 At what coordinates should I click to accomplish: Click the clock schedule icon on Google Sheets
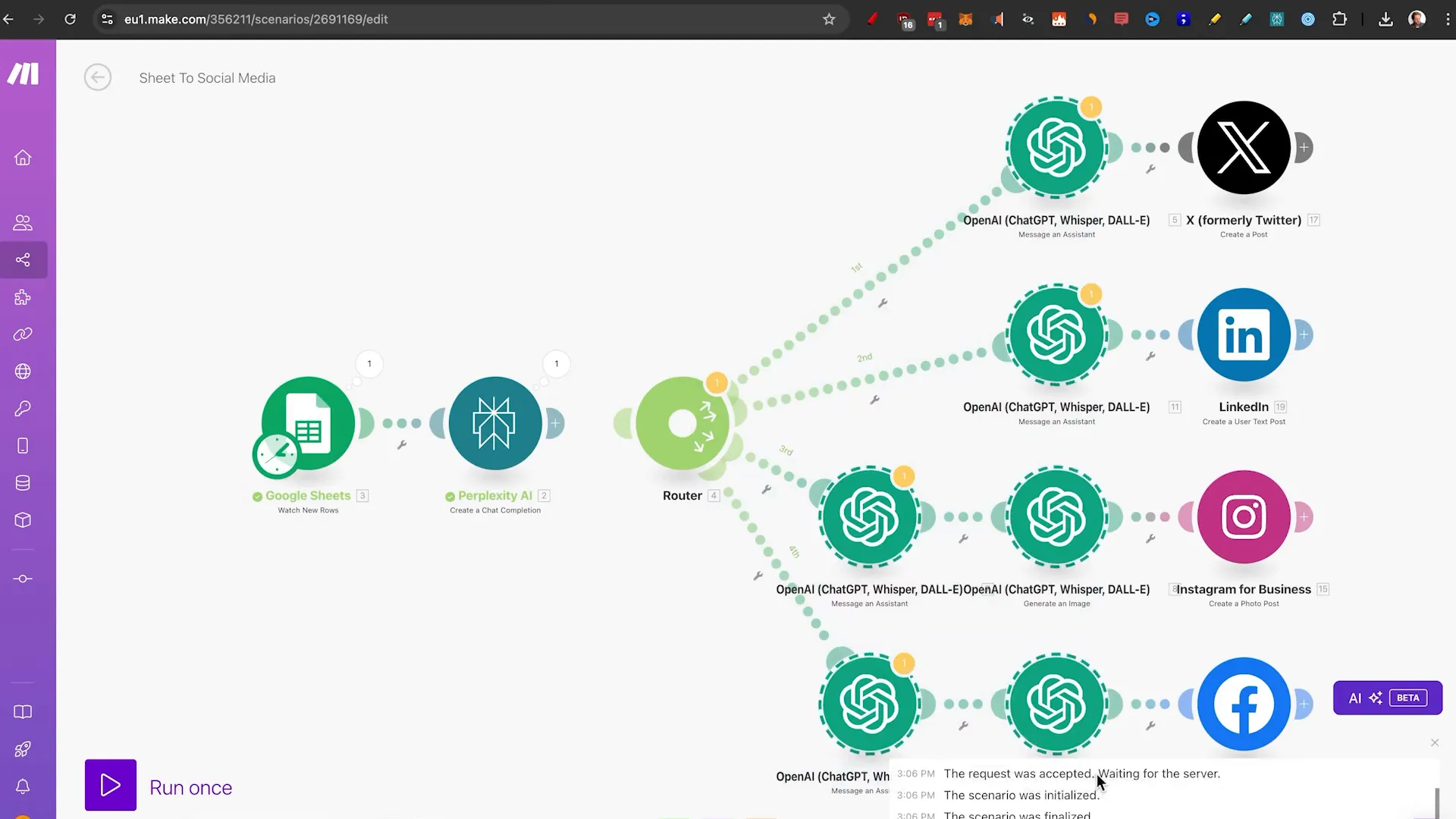276,455
